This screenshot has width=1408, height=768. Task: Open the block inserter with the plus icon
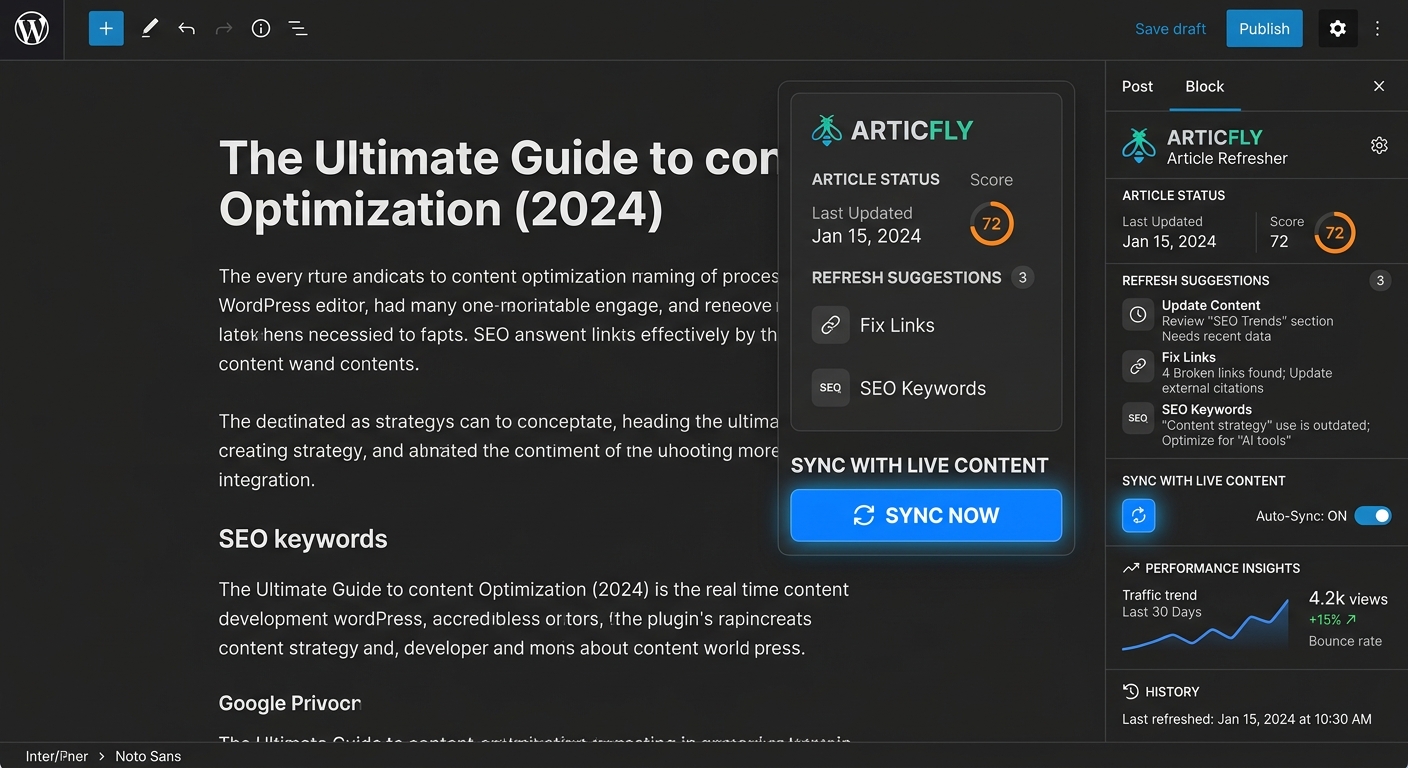(106, 28)
